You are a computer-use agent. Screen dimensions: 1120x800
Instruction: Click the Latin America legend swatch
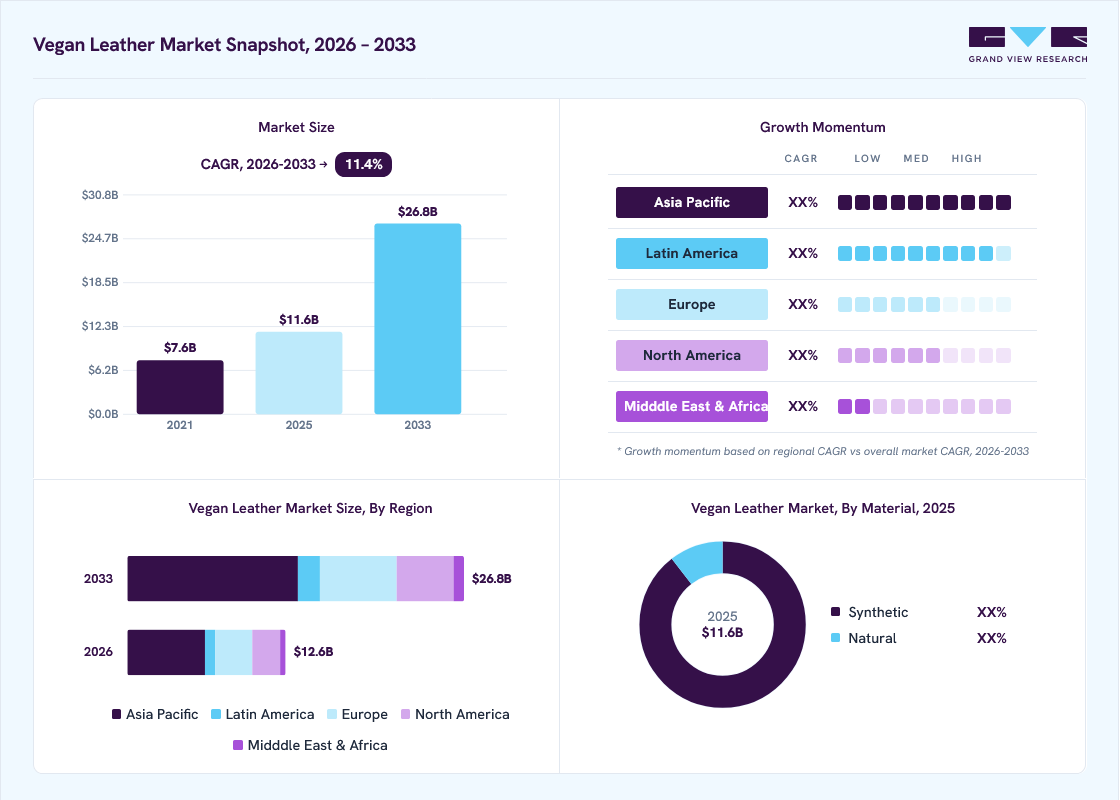(216, 714)
